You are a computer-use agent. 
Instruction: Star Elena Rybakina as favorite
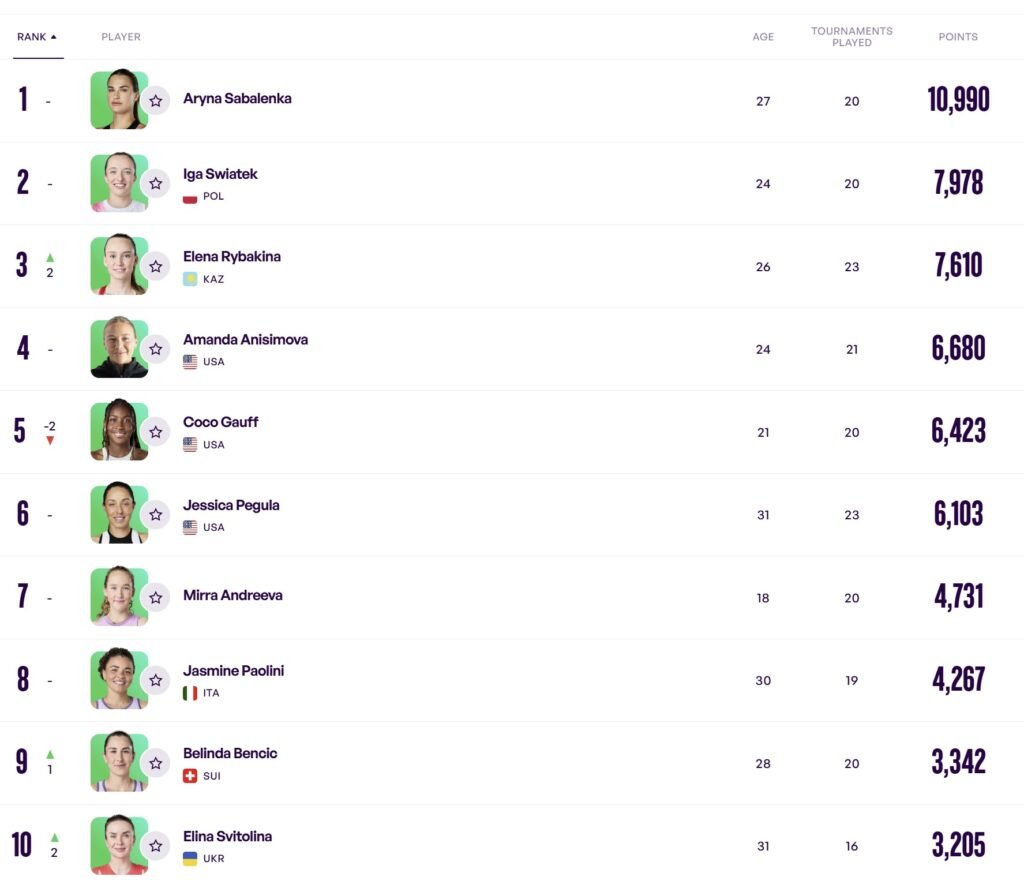pyautogui.click(x=155, y=267)
